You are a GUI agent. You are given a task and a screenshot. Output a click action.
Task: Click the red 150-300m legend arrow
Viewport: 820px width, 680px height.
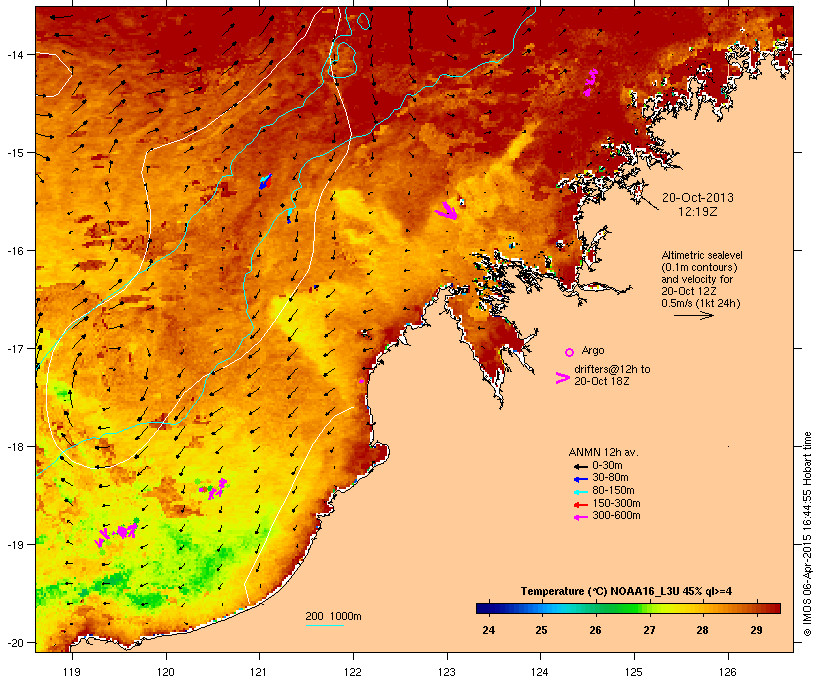pos(580,504)
